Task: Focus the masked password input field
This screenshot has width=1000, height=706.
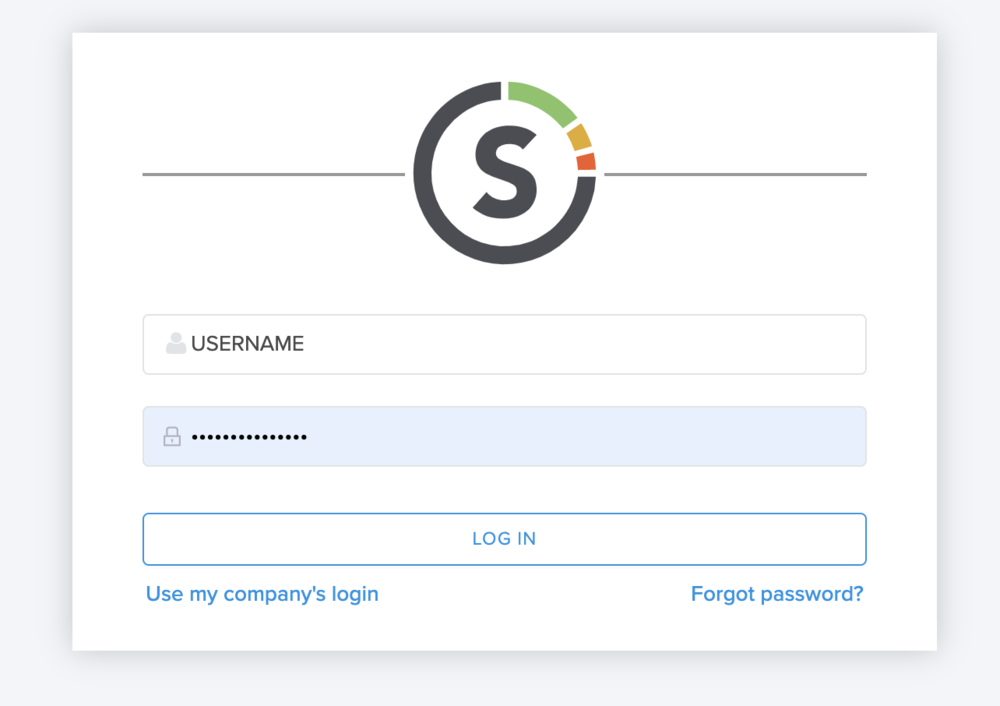Action: click(x=504, y=436)
